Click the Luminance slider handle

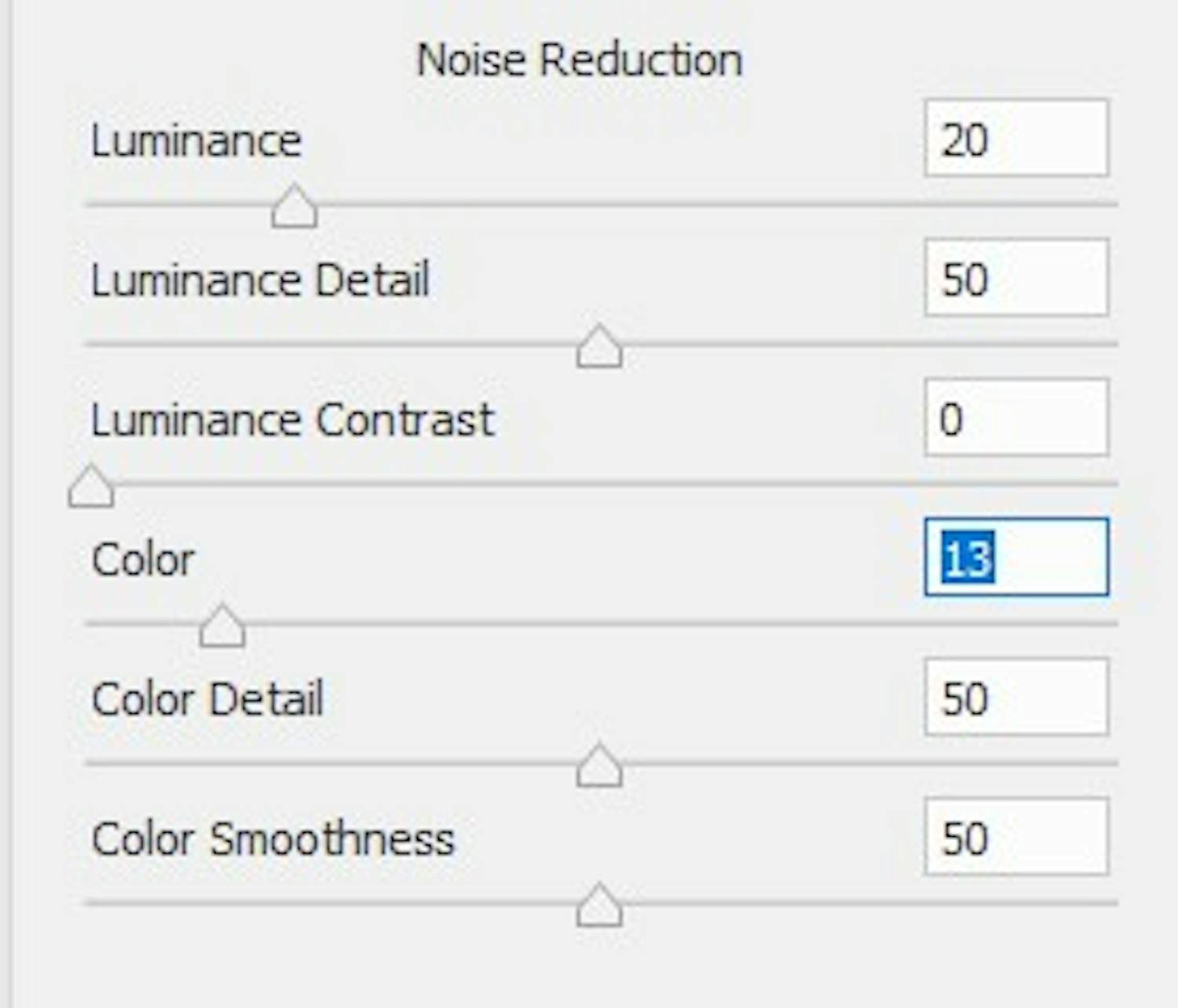[x=294, y=206]
